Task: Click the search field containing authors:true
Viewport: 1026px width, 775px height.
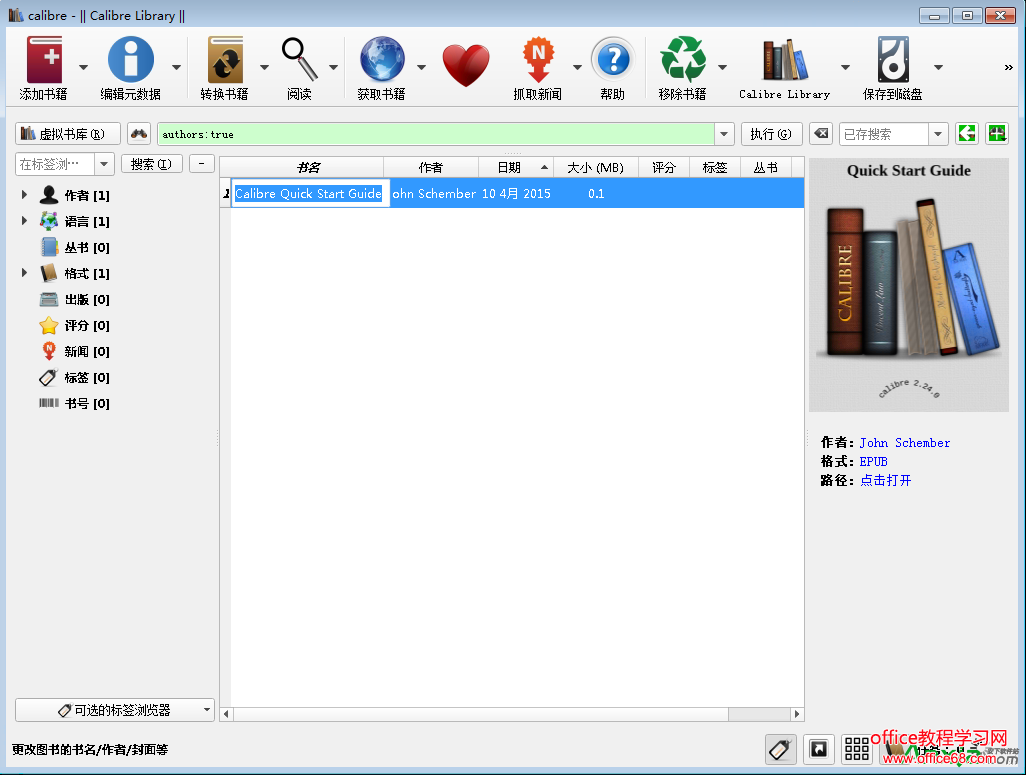Action: (x=435, y=134)
